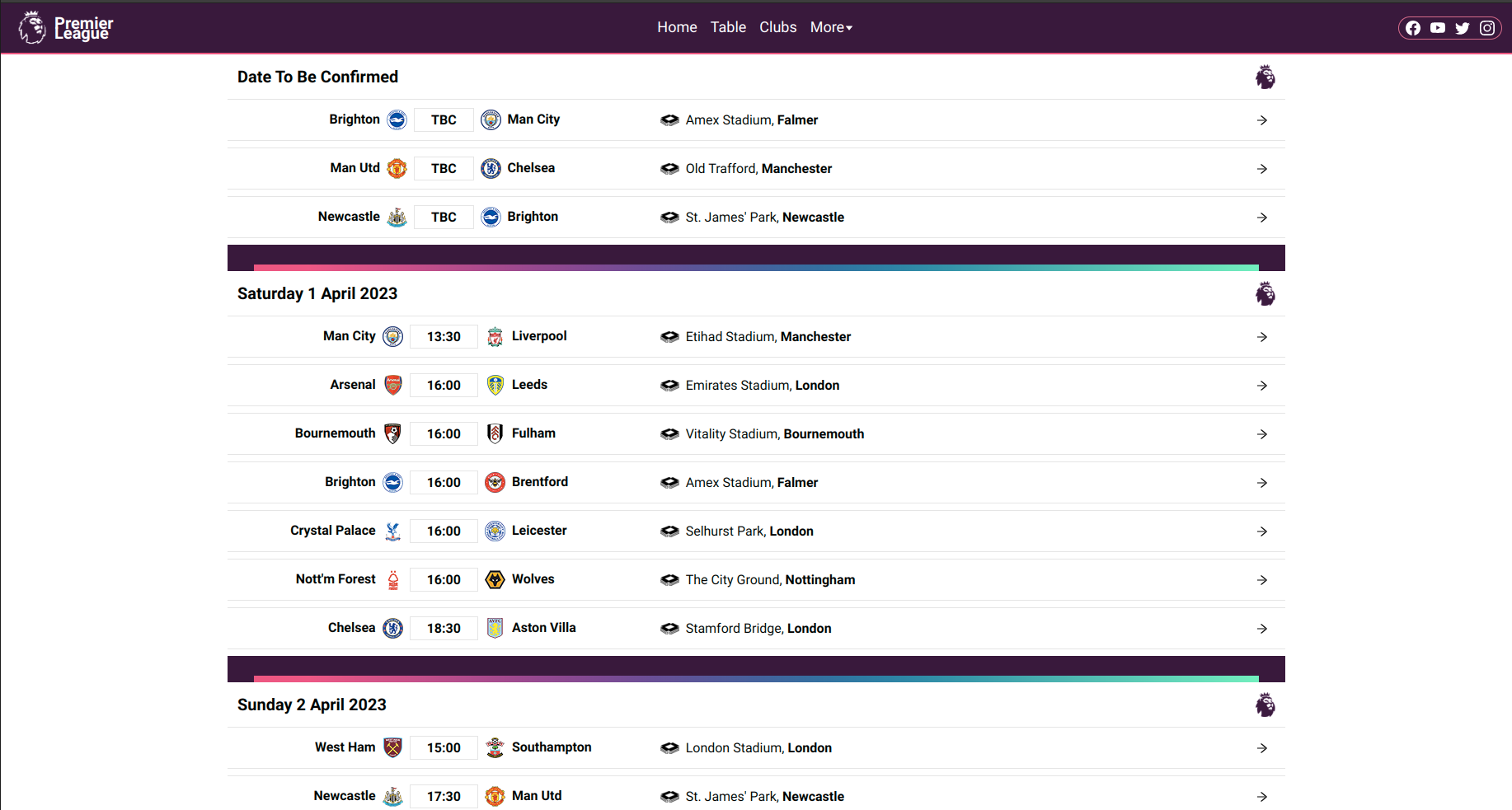Viewport: 1512px width, 810px height.
Task: Click the Leicester club crest
Action: click(x=495, y=531)
